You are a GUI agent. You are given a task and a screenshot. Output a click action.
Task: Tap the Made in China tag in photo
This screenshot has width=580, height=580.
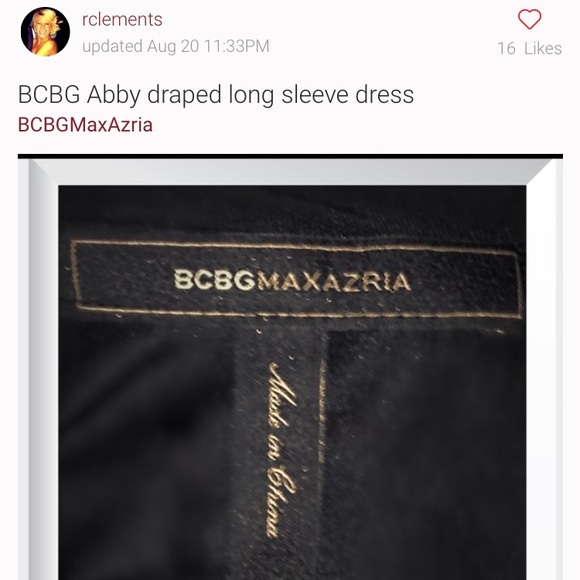(282, 450)
